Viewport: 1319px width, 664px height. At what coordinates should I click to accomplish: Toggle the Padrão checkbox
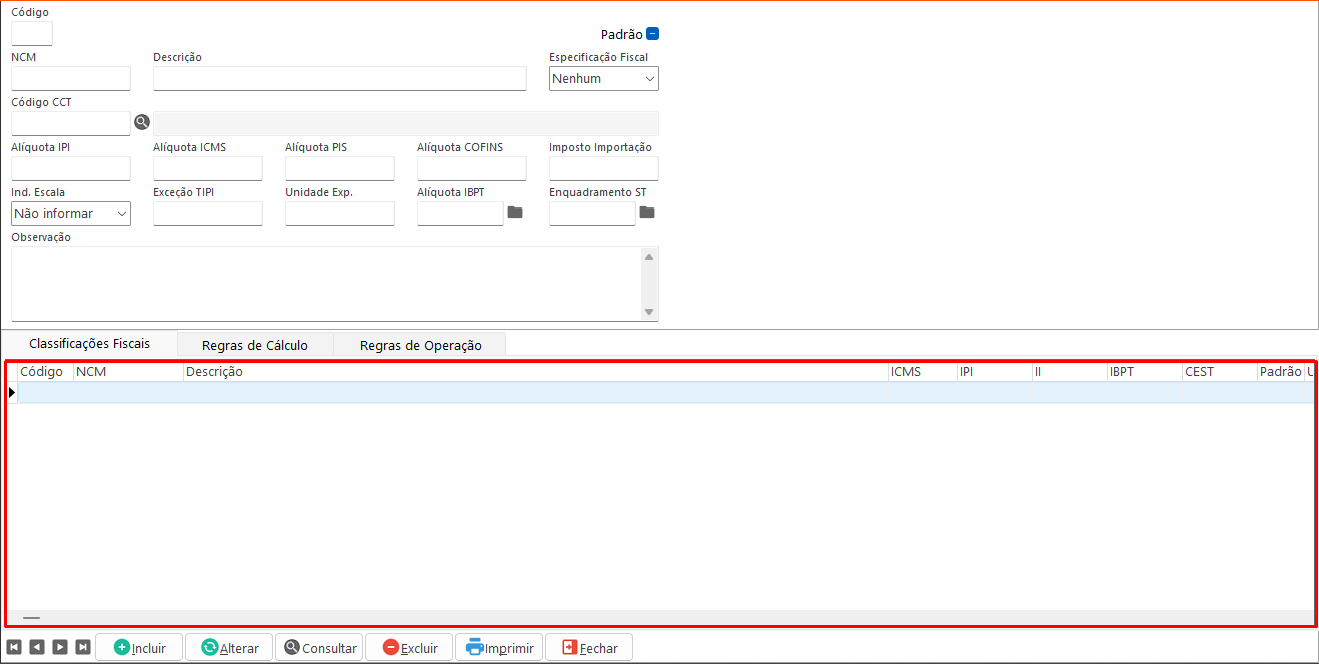652,33
